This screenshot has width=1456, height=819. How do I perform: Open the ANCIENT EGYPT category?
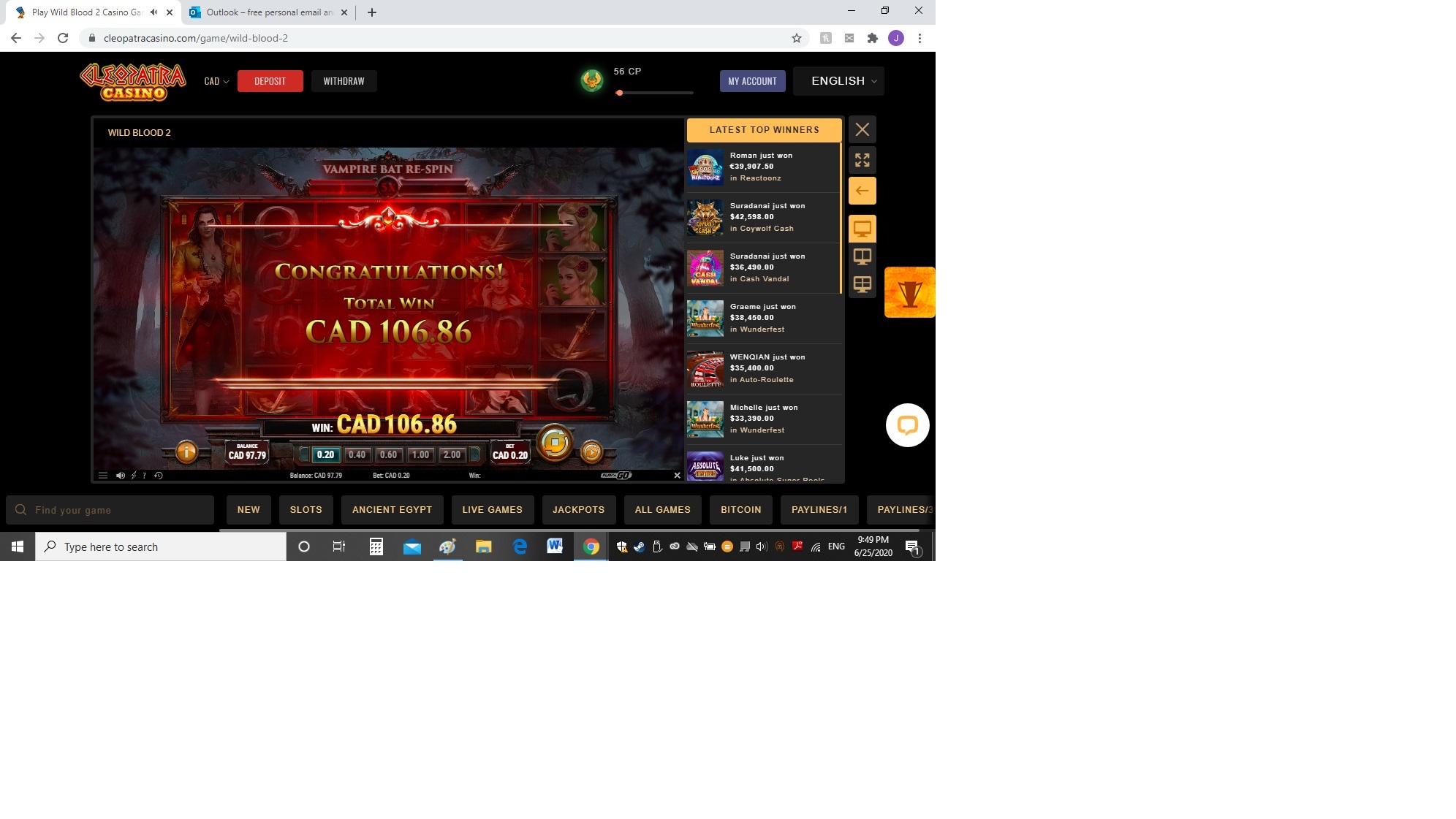(393, 510)
